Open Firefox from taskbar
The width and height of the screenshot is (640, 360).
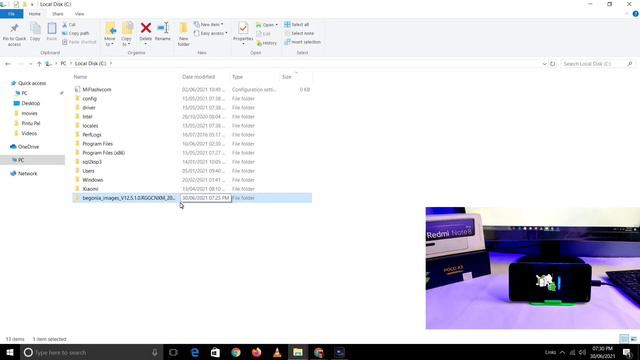pos(256,352)
